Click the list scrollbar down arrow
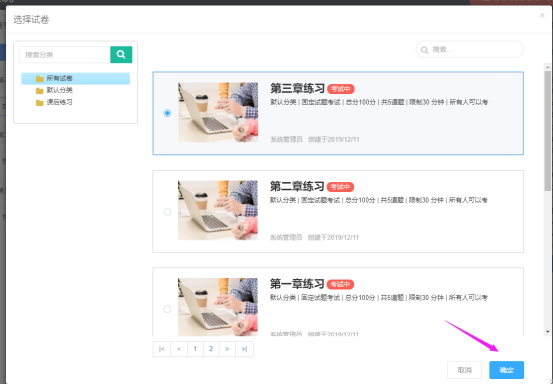The height and width of the screenshot is (384, 553). [x=547, y=332]
